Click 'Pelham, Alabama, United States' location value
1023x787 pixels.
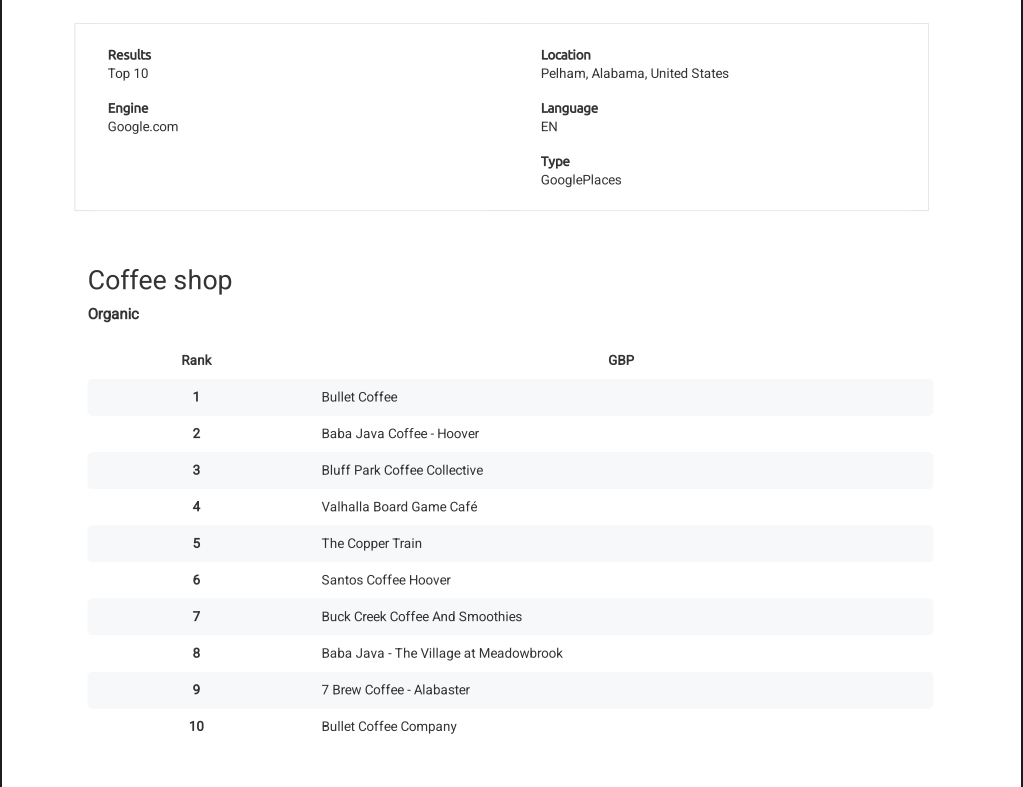click(634, 73)
